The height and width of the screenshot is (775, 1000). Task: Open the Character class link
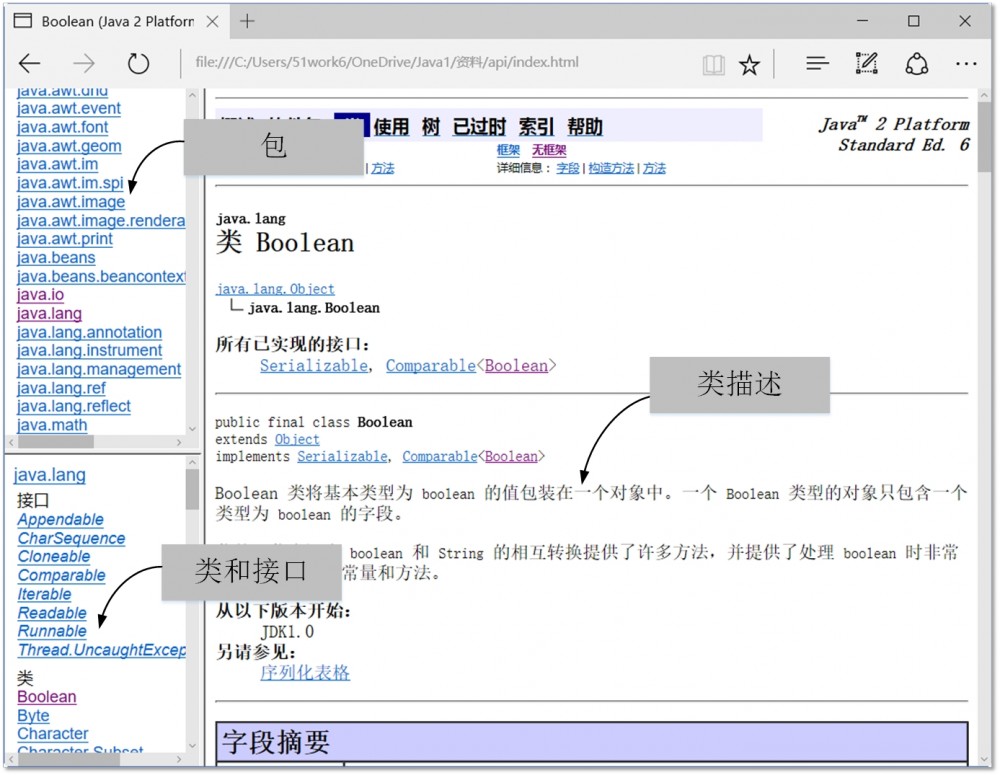coord(53,734)
